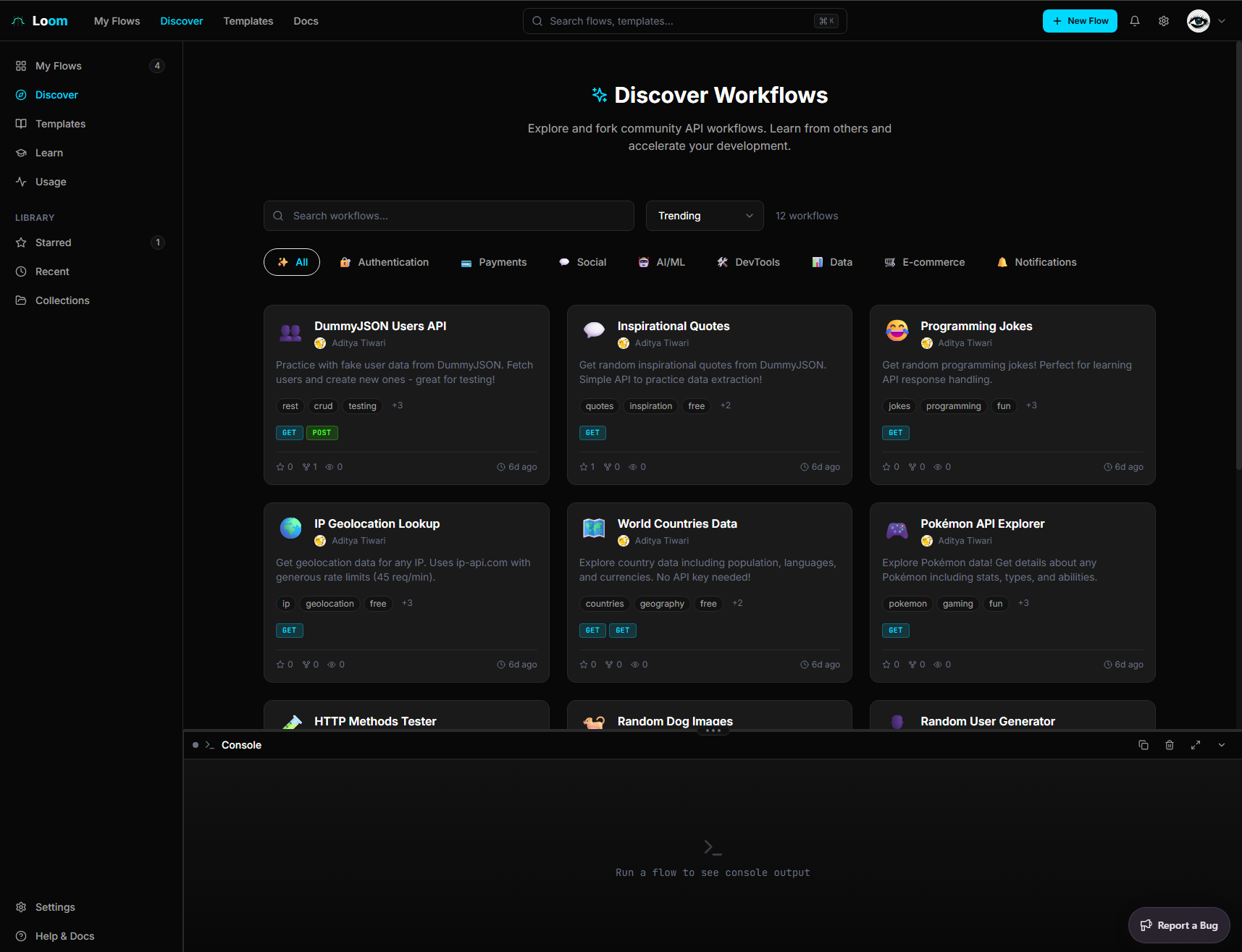Open the Templates page from the top menu
This screenshot has width=1242, height=952.
tap(248, 20)
